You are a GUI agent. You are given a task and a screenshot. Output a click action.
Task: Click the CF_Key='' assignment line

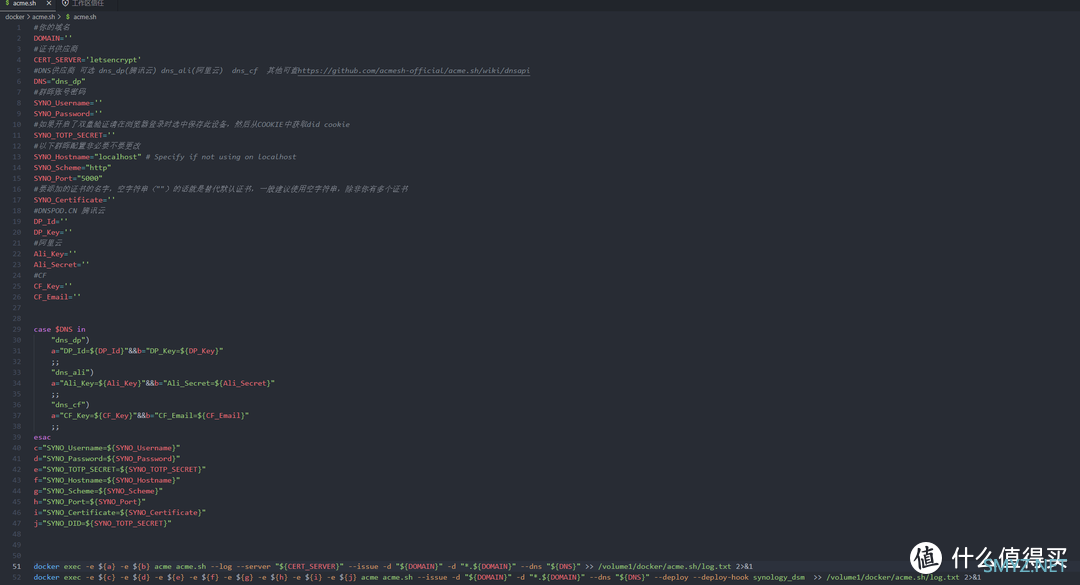(x=52, y=286)
